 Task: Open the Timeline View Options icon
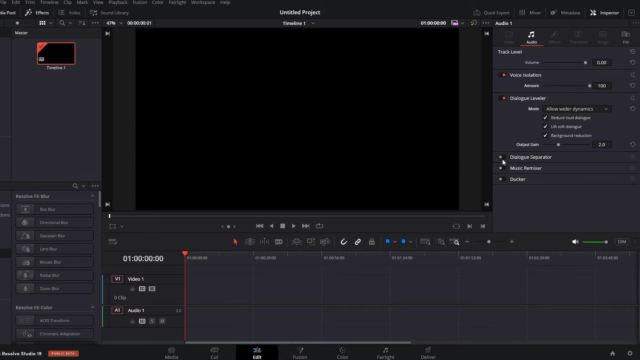[x=113, y=242]
